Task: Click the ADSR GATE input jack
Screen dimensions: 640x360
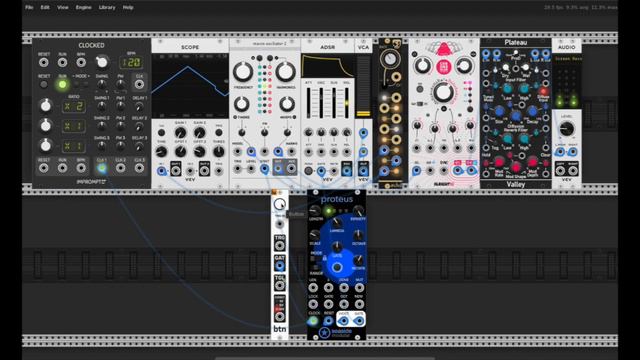Action: pyautogui.click(x=321, y=171)
